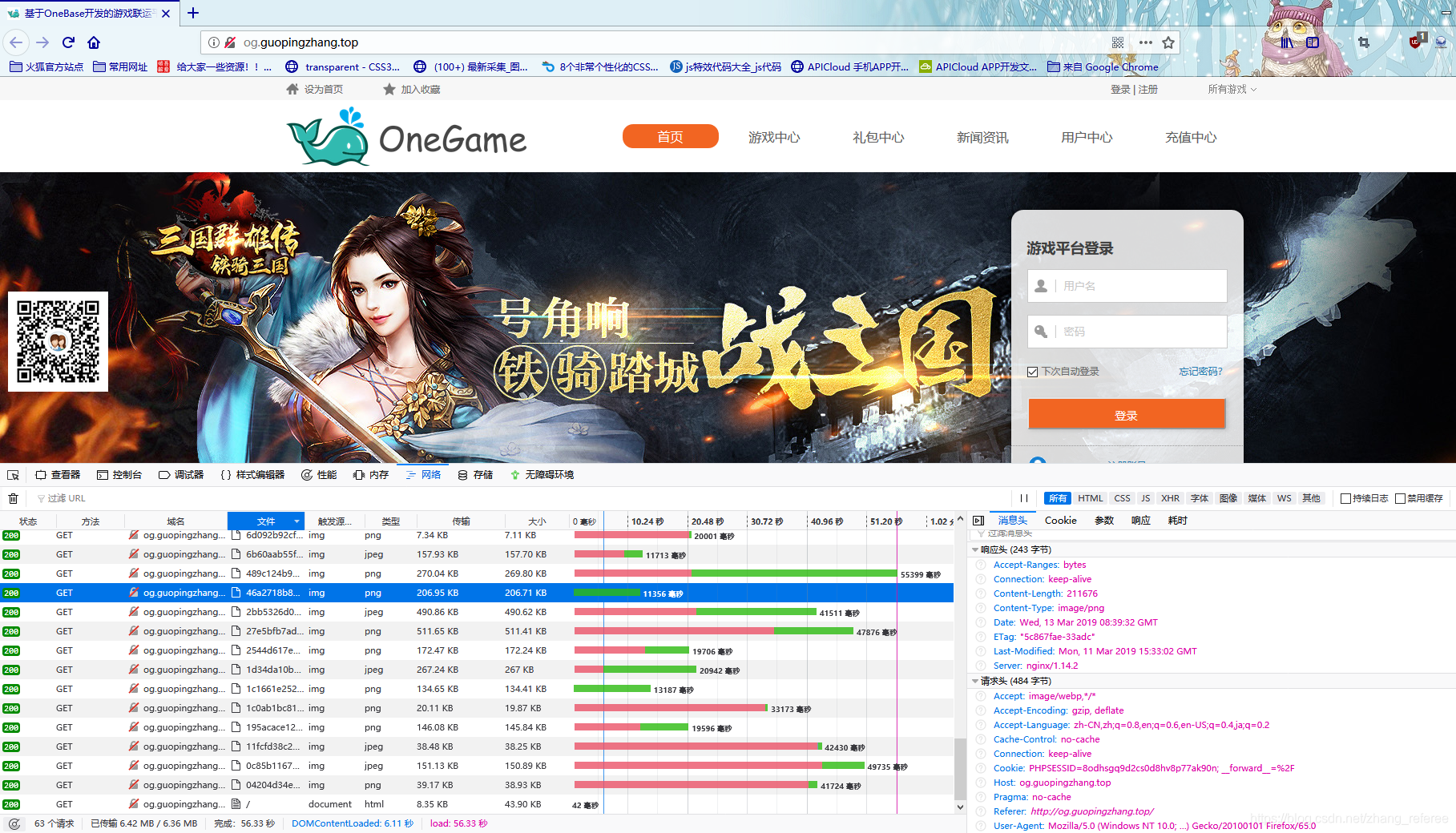Toggle the JS network filter

click(1146, 498)
